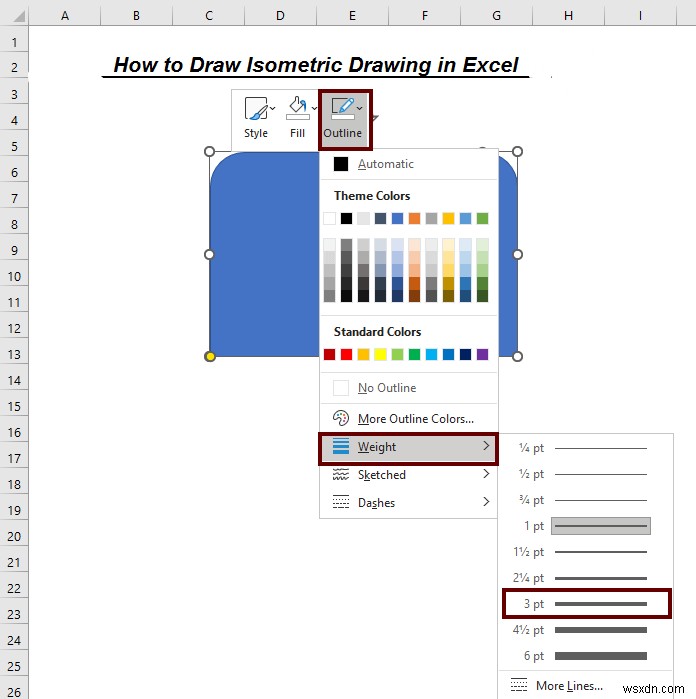Click the bottom-right shape resize handle
The image size is (696, 699).
pos(517,357)
